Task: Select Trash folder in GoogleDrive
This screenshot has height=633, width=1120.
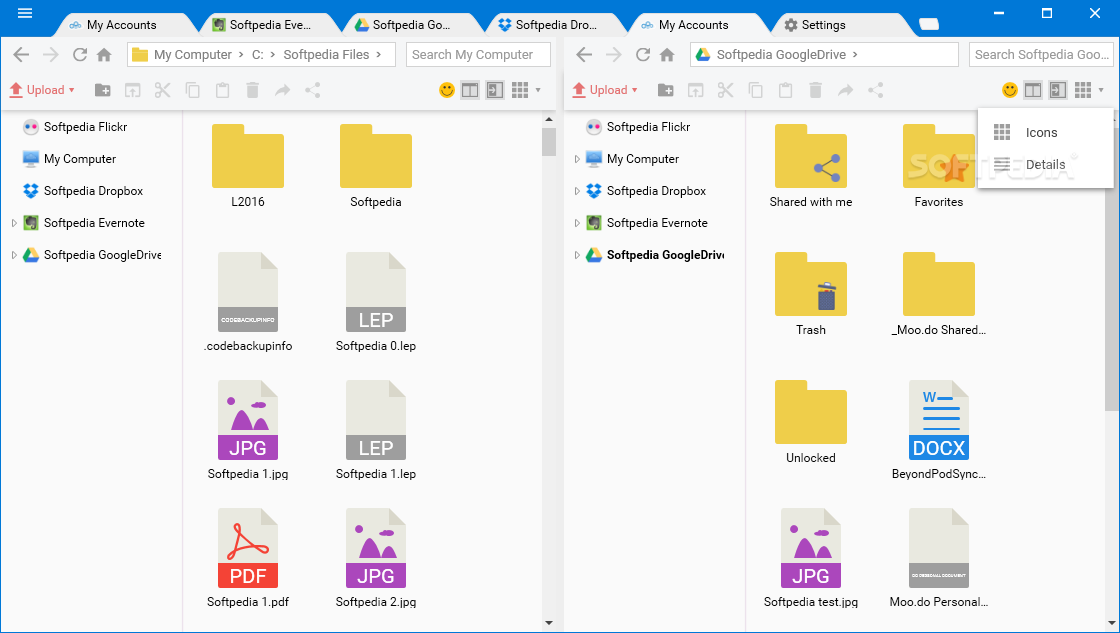Action: (811, 294)
